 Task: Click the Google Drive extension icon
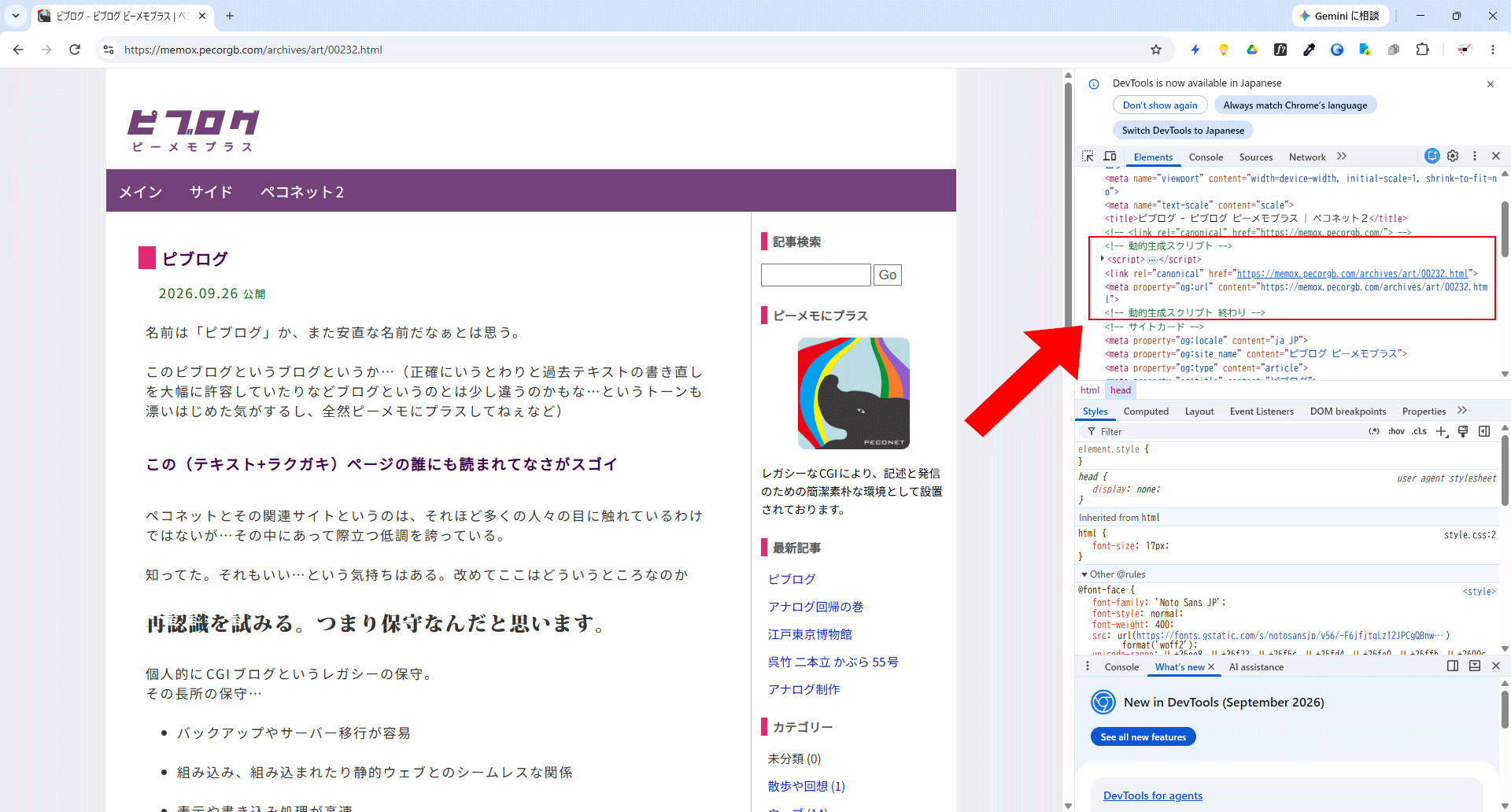pos(1252,50)
